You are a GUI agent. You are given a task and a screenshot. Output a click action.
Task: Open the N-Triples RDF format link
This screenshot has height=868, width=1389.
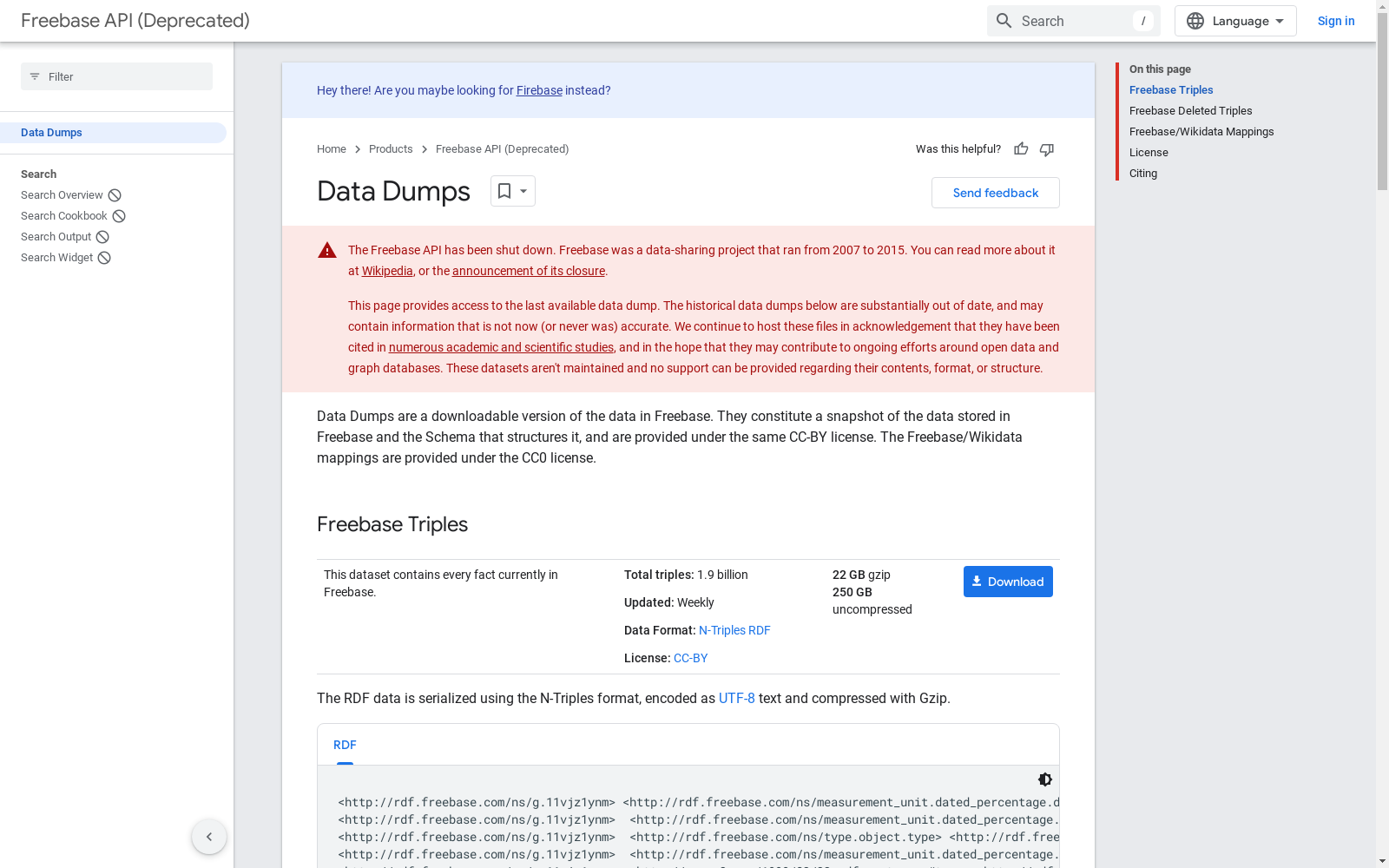734,630
